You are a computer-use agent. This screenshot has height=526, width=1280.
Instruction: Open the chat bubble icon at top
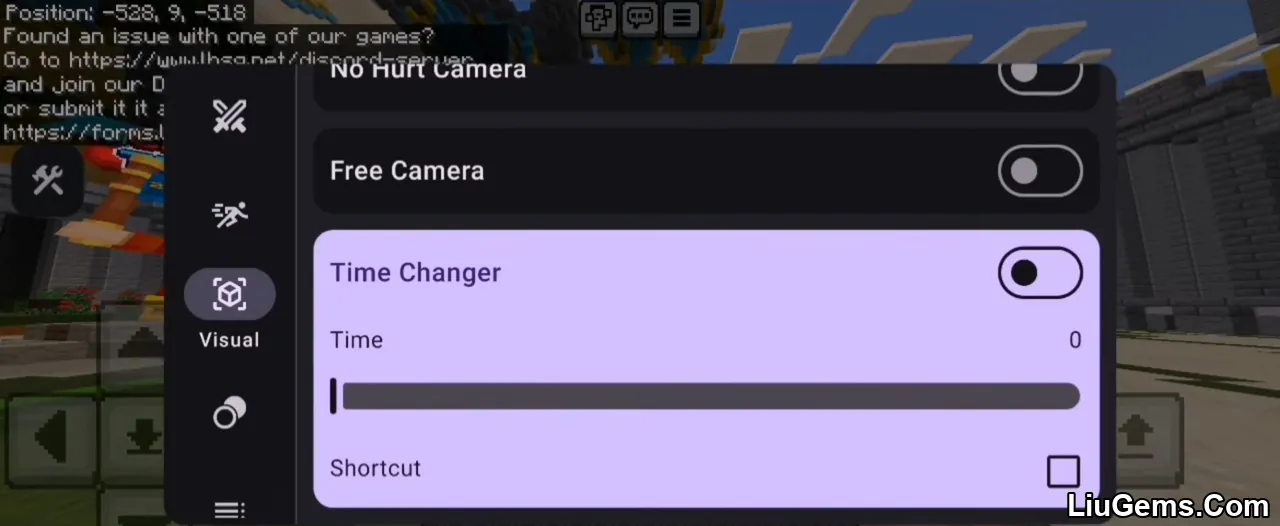click(x=640, y=17)
